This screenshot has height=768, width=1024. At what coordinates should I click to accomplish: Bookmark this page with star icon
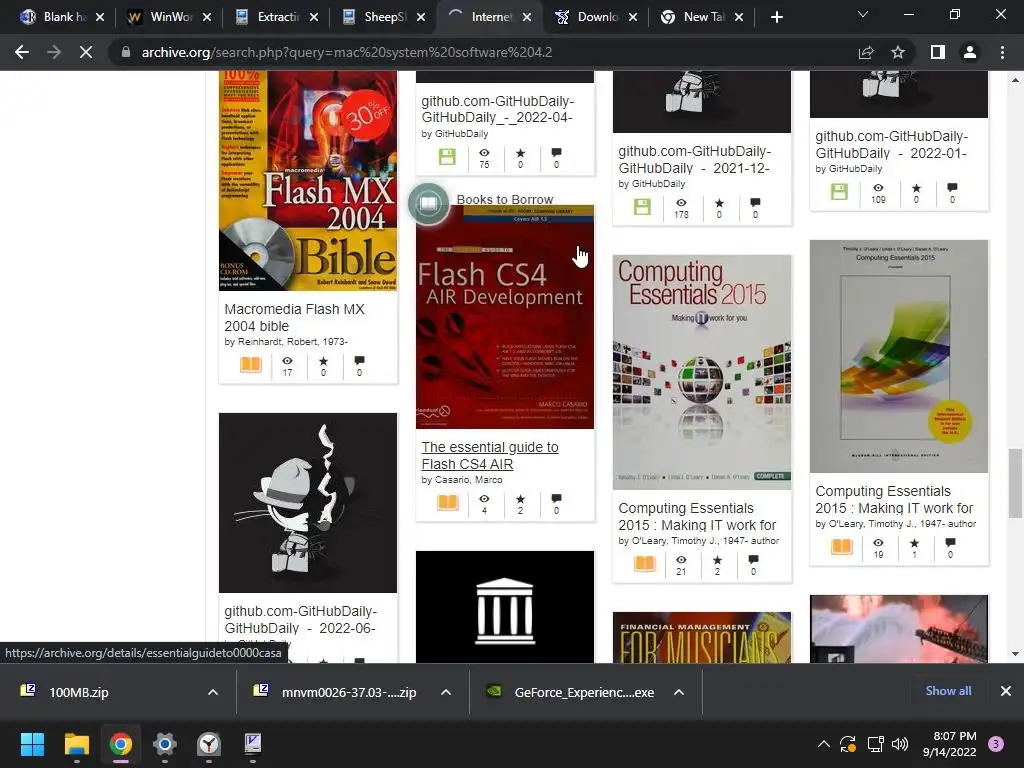pyautogui.click(x=898, y=52)
